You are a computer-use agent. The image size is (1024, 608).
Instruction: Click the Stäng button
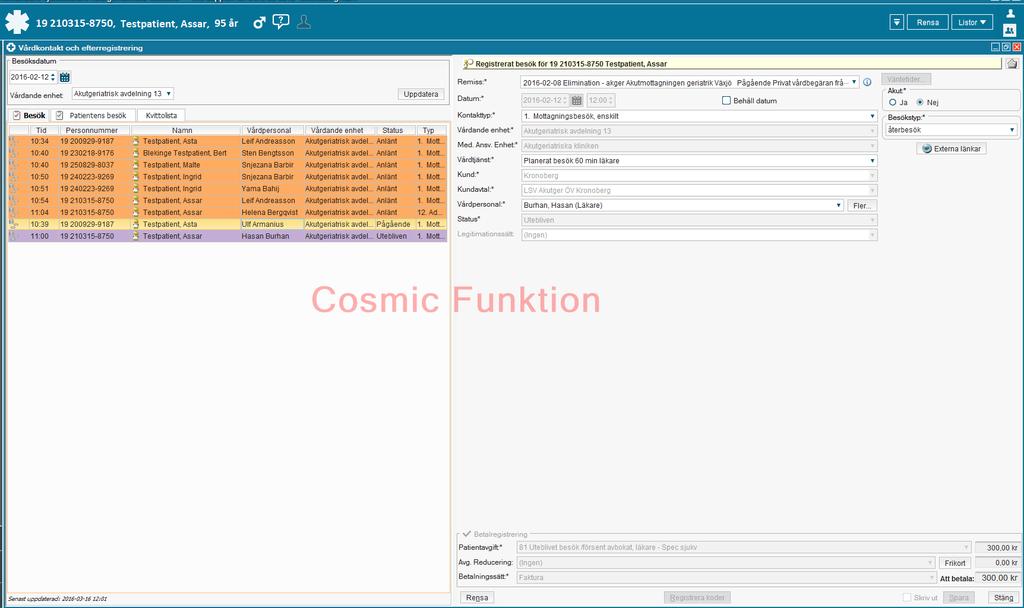1003,598
